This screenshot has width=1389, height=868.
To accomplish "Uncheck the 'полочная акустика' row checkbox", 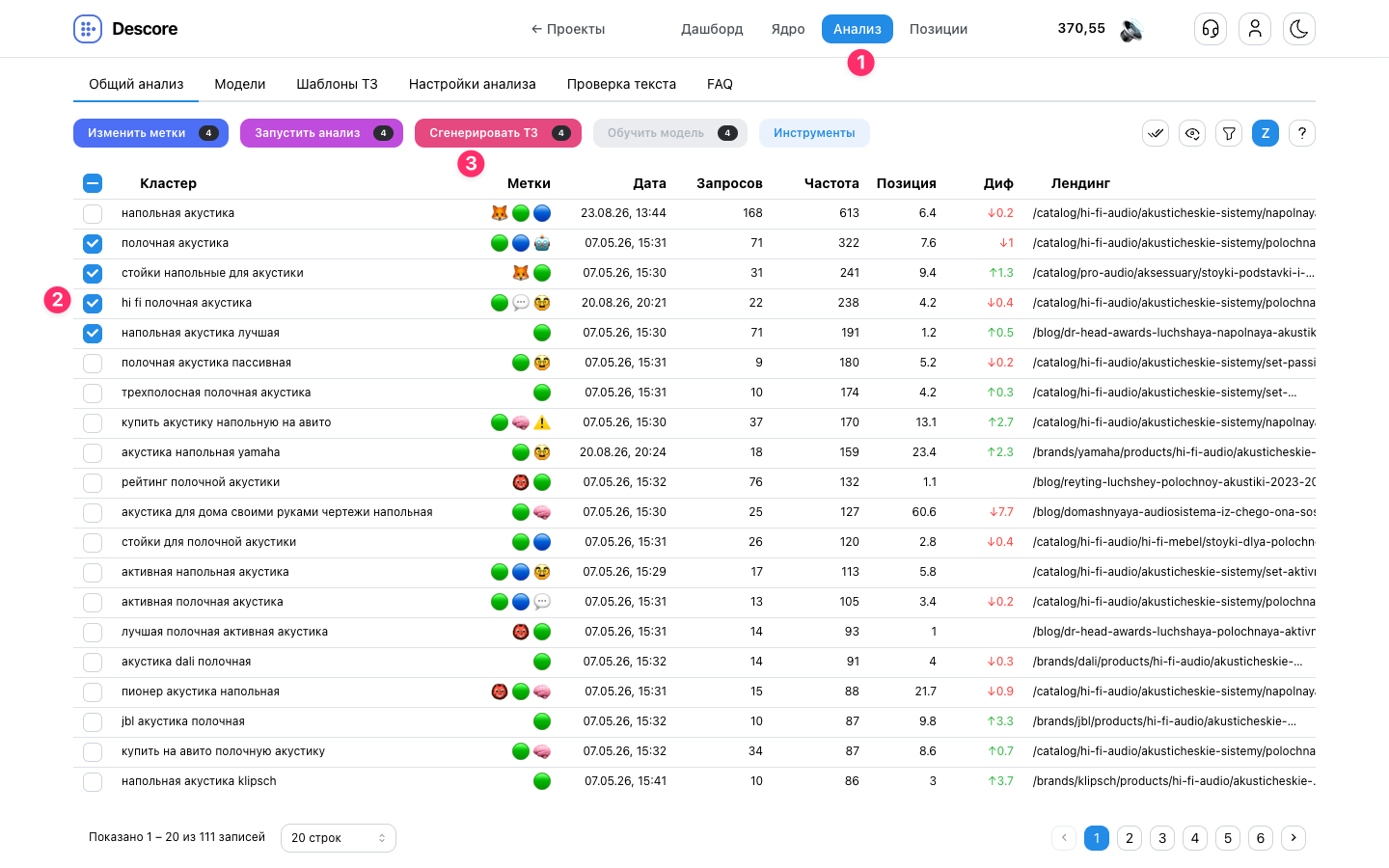I will pyautogui.click(x=93, y=243).
